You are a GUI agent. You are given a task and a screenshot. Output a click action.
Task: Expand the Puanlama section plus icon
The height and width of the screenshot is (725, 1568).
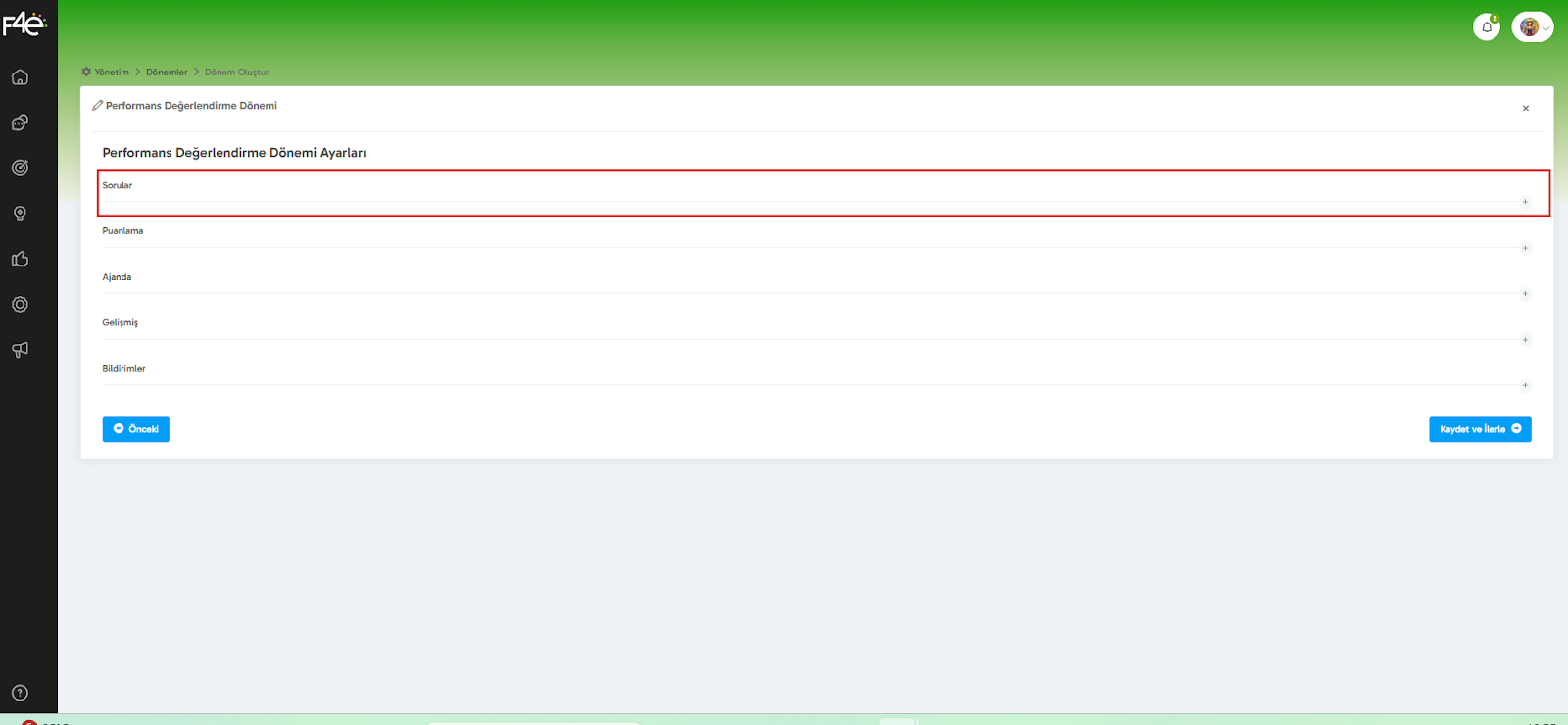1525,248
